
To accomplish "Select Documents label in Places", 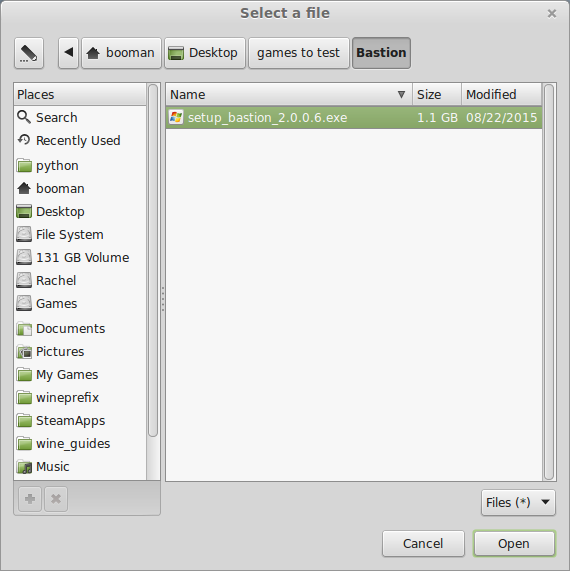I will pyautogui.click(x=70, y=328).
